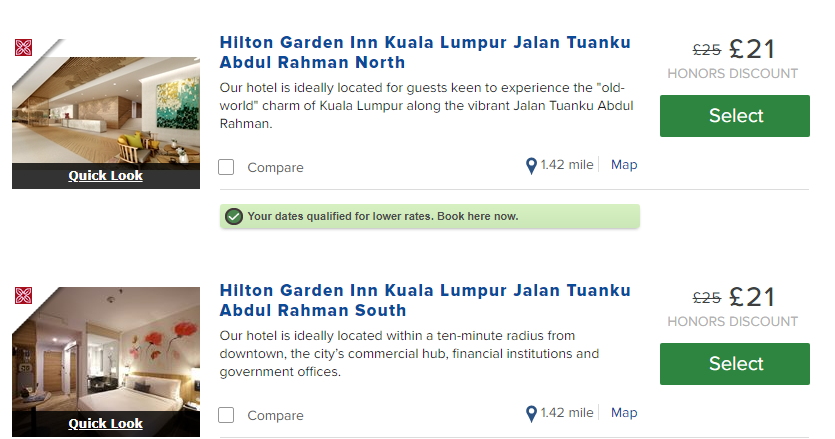Viewport: 835px width, 439px height.
Task: Tick Compare checkbox for Abdul Rahman North
Action: pyautogui.click(x=226, y=167)
